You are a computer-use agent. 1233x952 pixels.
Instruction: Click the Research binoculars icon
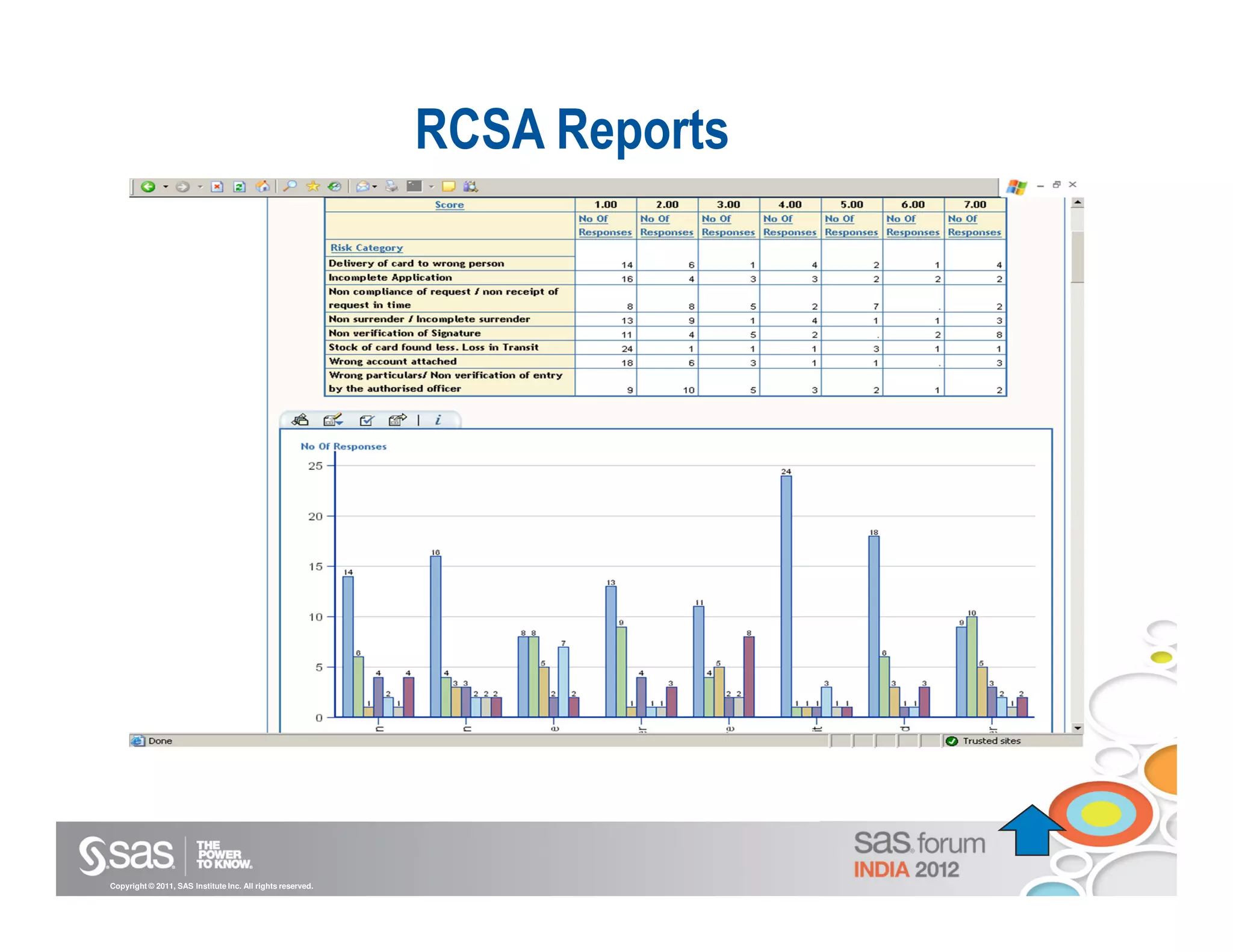coord(471,187)
